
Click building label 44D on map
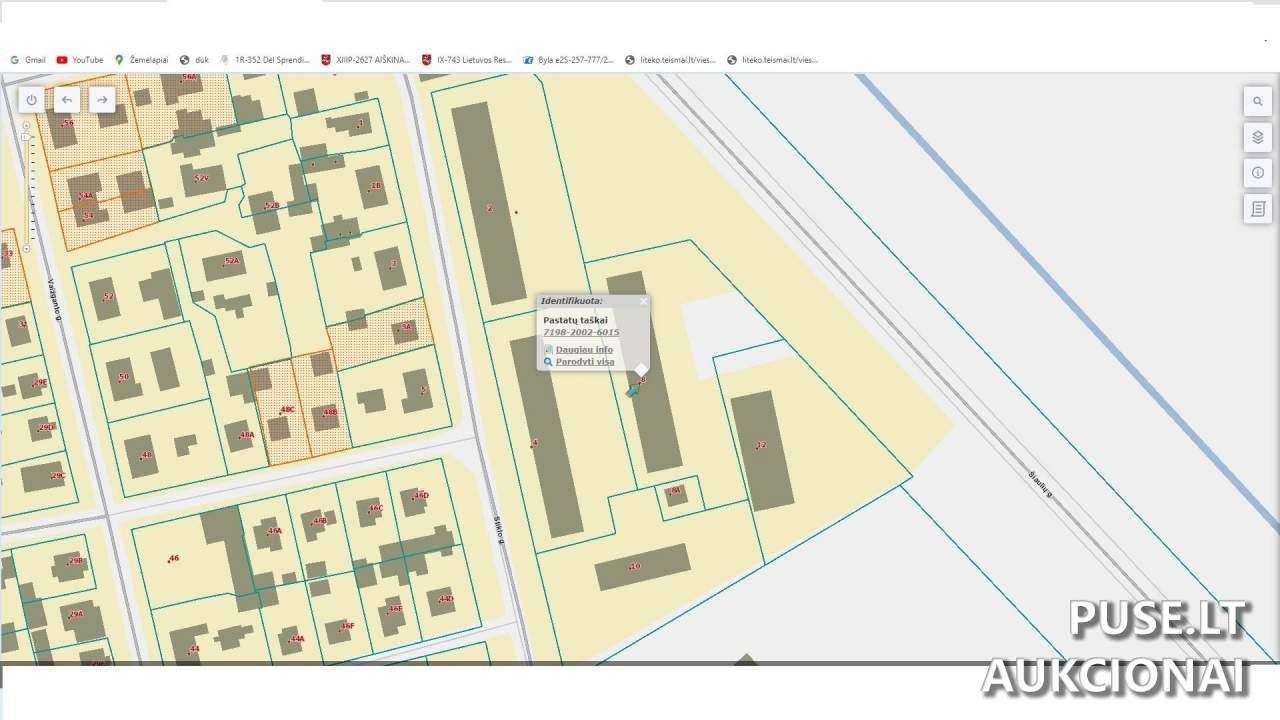(446, 599)
